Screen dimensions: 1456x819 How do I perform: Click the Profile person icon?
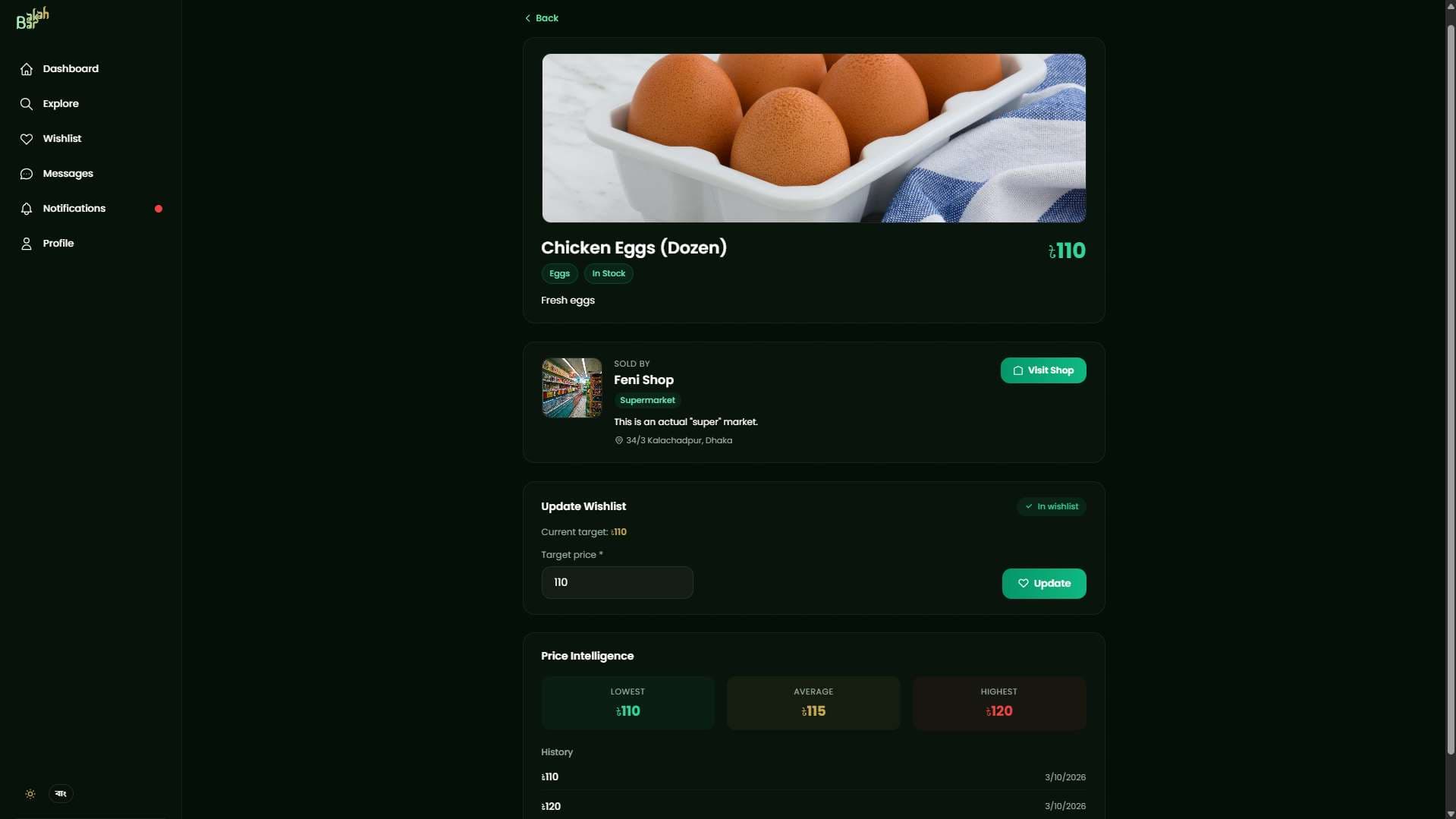(x=27, y=244)
